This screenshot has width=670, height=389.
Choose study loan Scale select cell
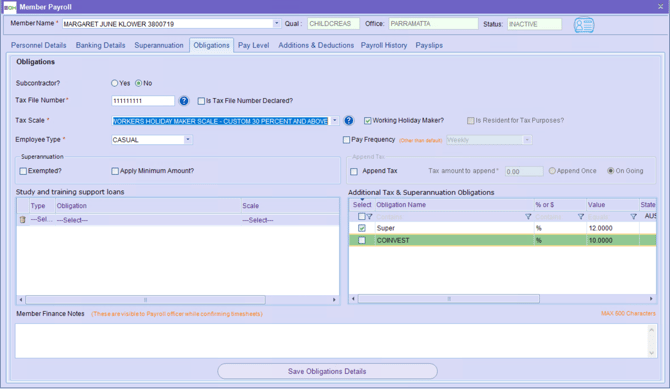[x=290, y=220]
